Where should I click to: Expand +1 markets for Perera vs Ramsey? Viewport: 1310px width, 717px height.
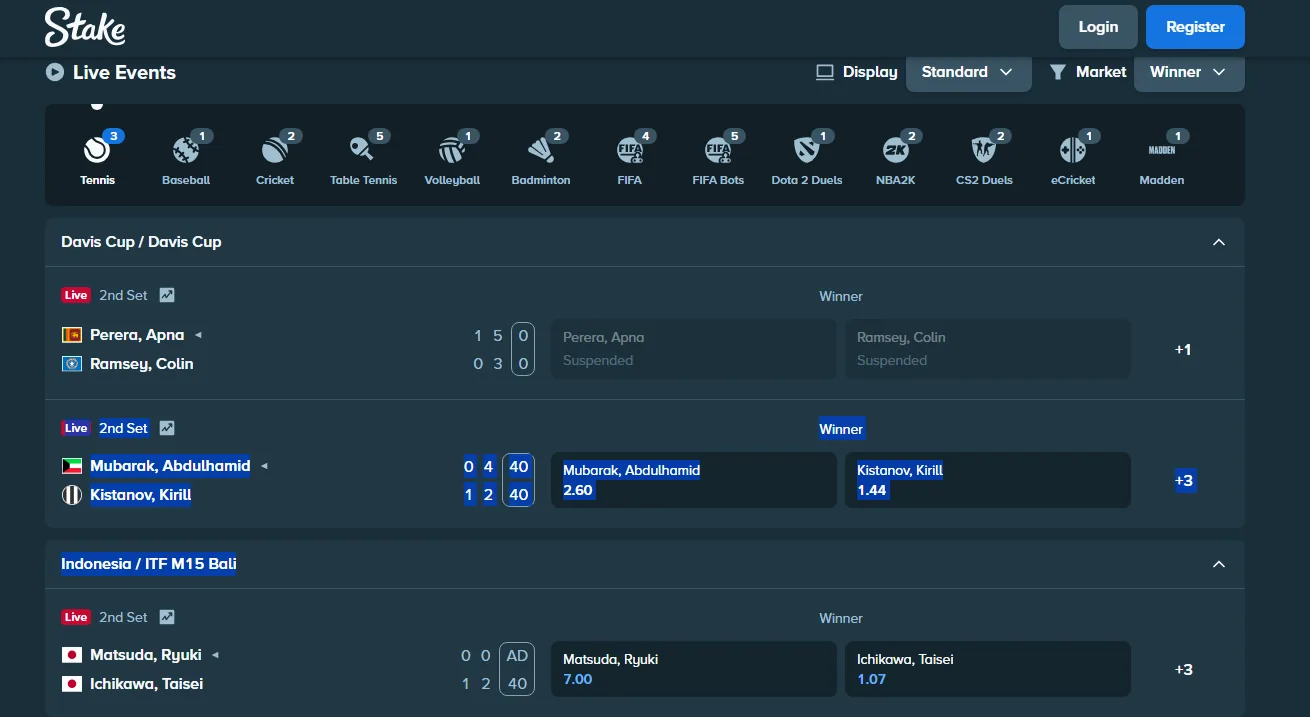click(1183, 350)
